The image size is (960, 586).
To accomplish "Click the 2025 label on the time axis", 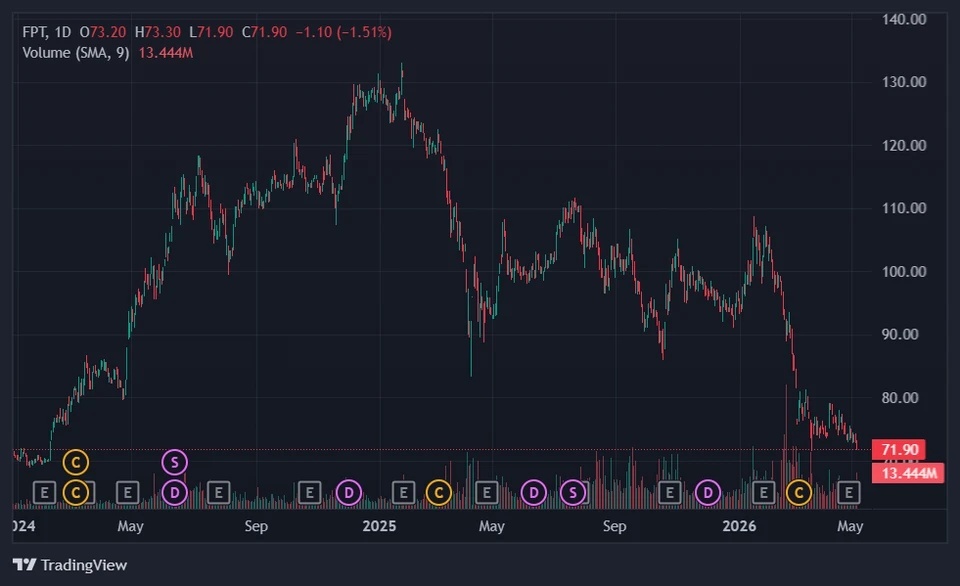I will tap(379, 526).
